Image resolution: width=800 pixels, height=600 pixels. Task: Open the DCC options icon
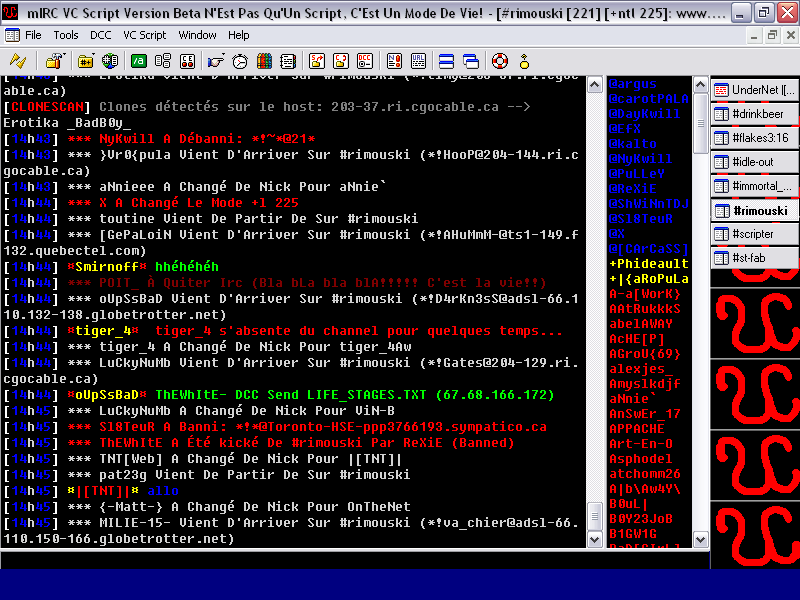pos(365,61)
